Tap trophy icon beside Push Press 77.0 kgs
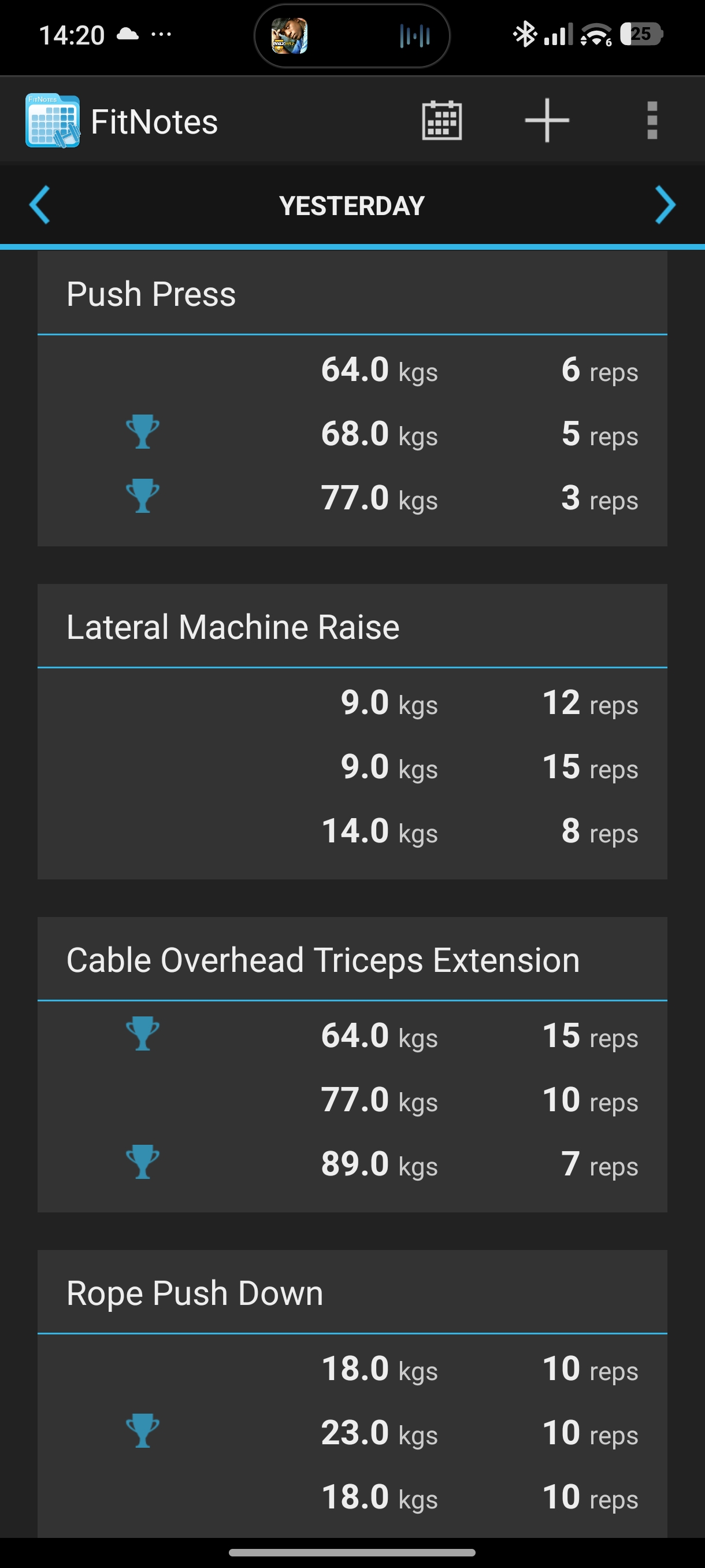This screenshot has height=1568, width=705. (143, 496)
